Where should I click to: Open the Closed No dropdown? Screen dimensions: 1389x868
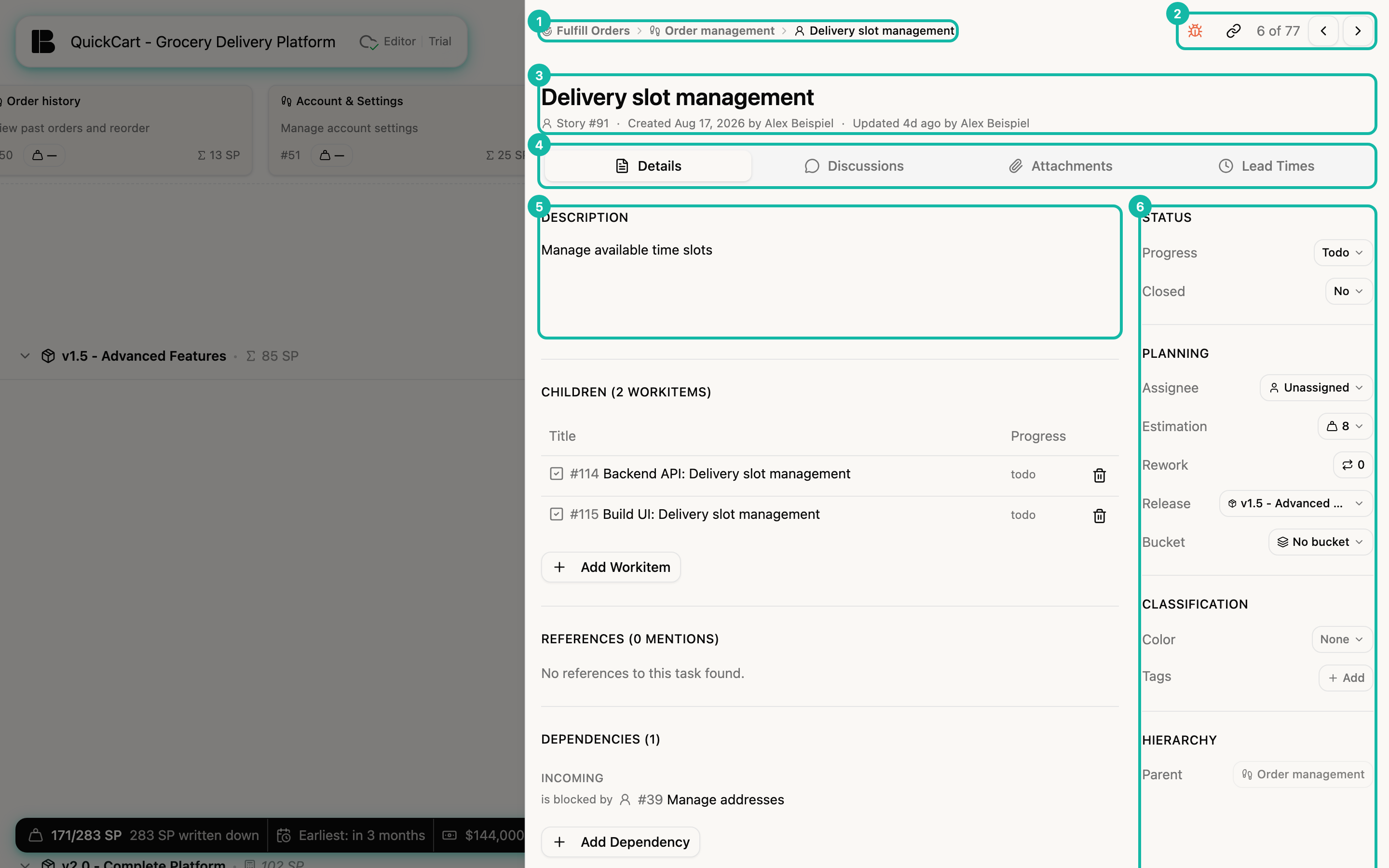click(x=1348, y=291)
